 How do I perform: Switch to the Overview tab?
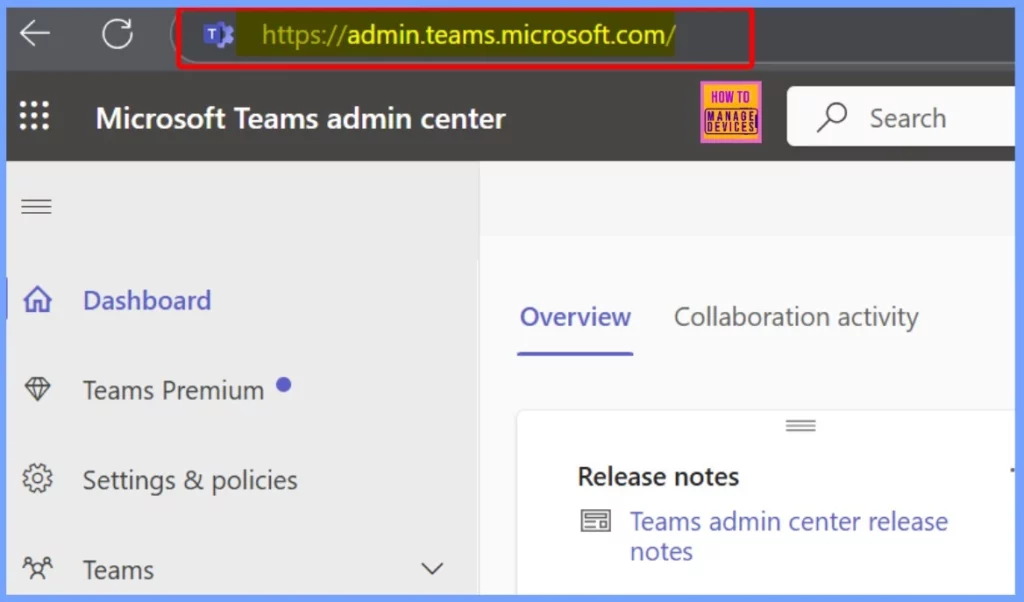coord(575,317)
